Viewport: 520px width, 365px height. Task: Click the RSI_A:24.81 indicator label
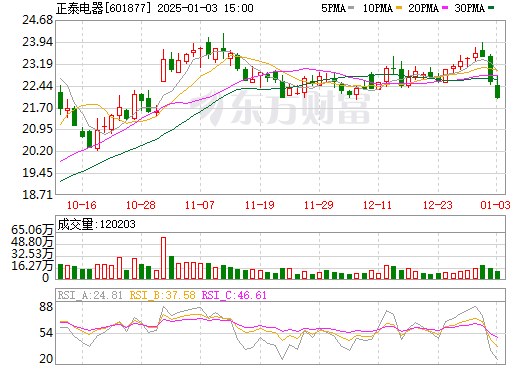coord(90,295)
